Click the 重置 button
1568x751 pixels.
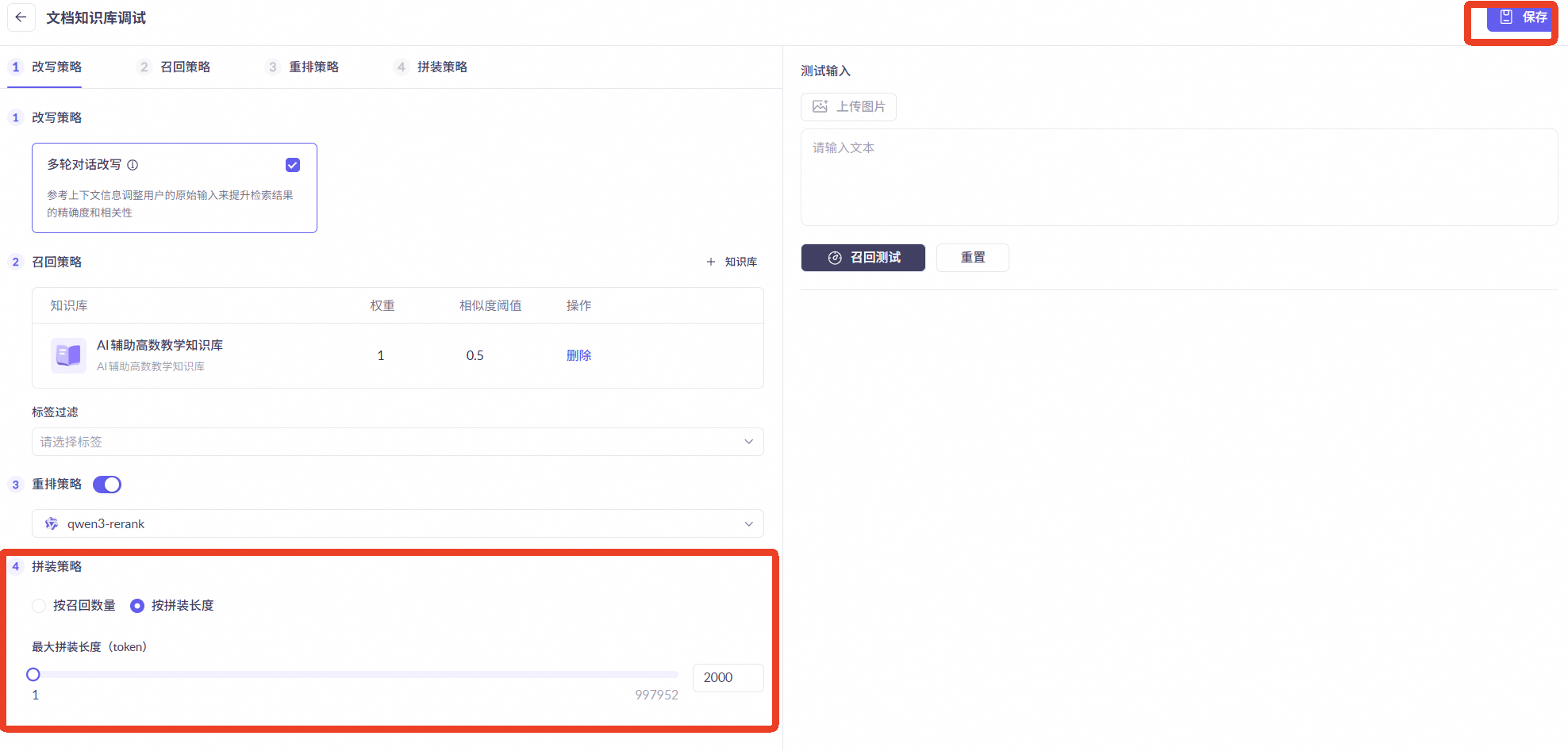pyautogui.click(x=973, y=258)
